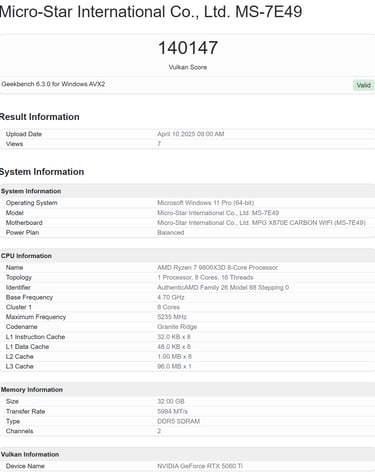
Task: Click the Transfer Rate label
Action: click(25, 411)
